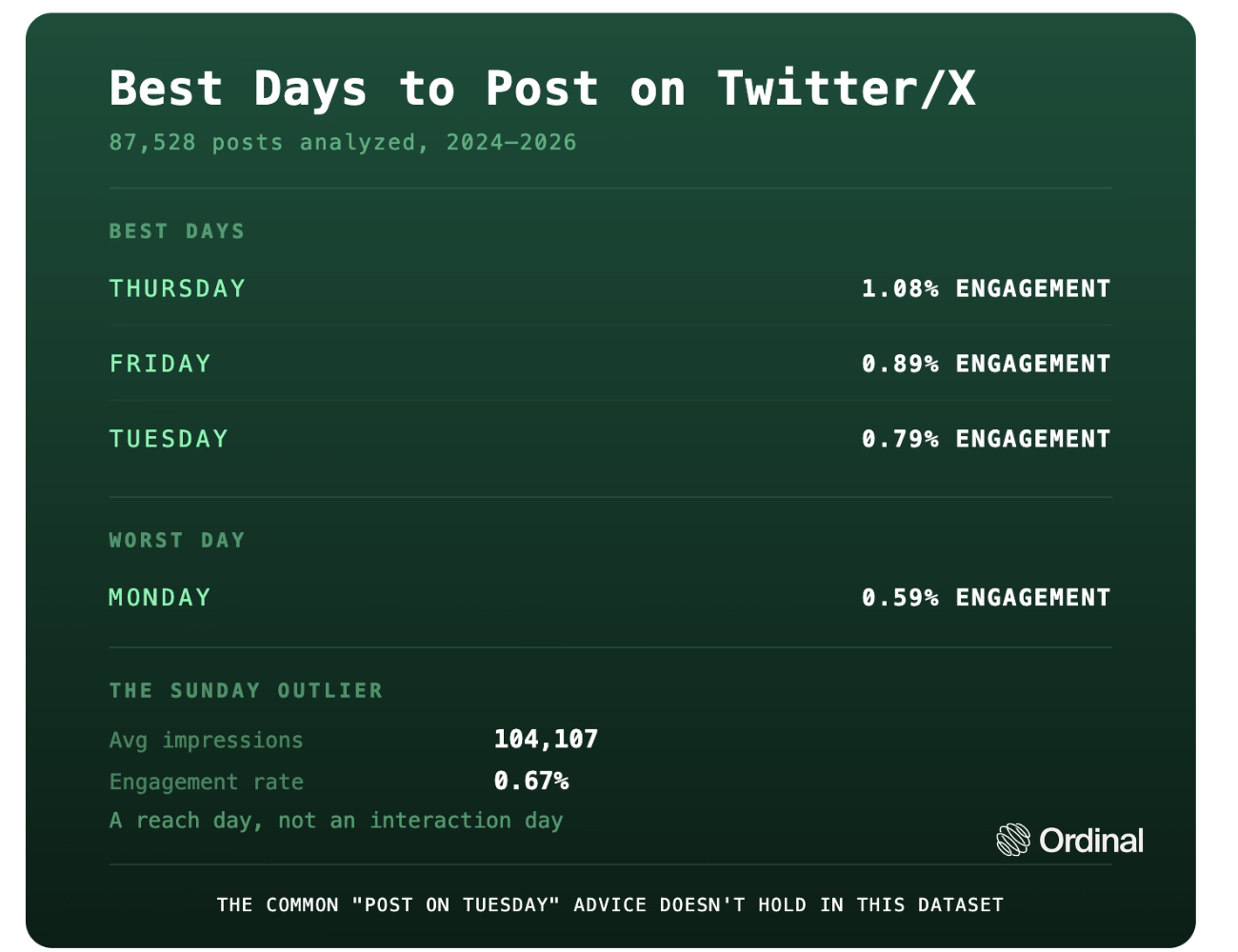Screen dimensions: 1238x952
Task: Click the Engagement rate label
Action: pyautogui.click(x=206, y=782)
